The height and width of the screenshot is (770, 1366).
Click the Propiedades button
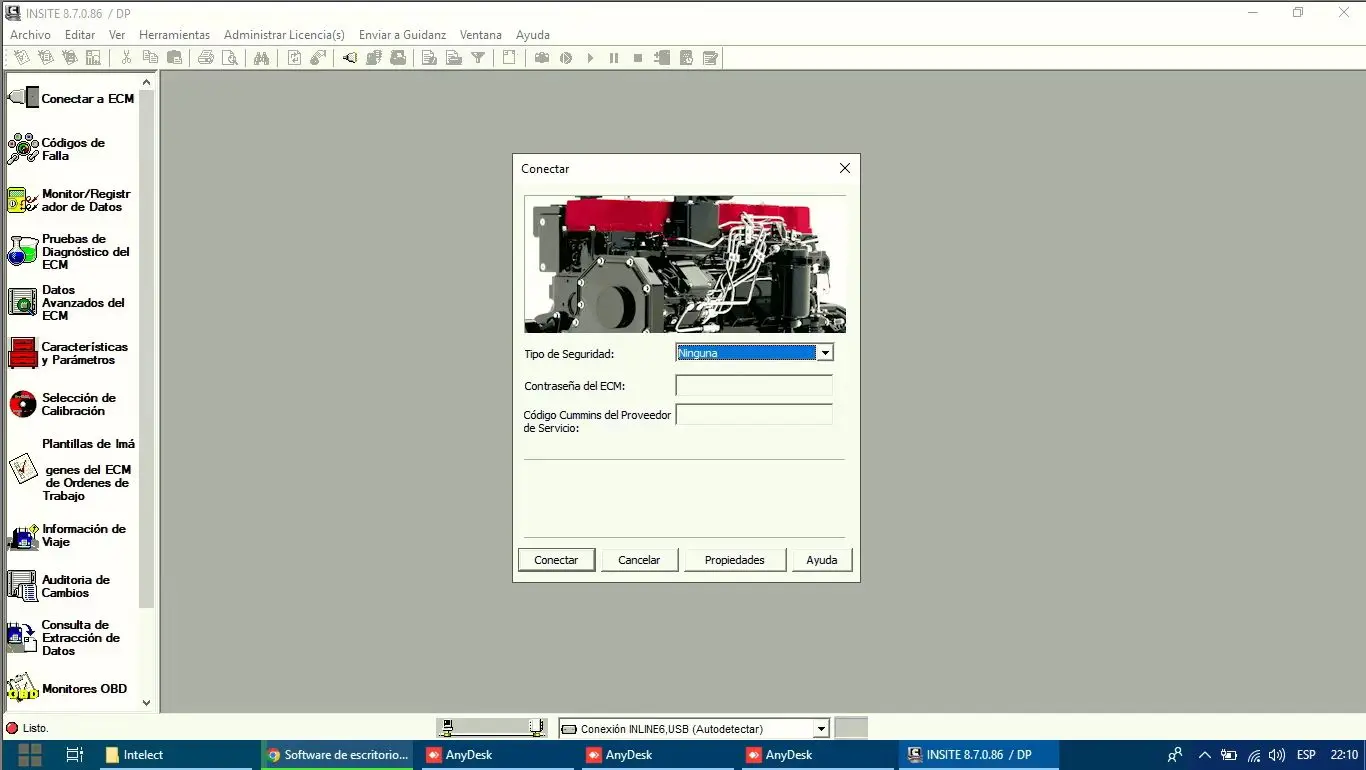click(735, 560)
